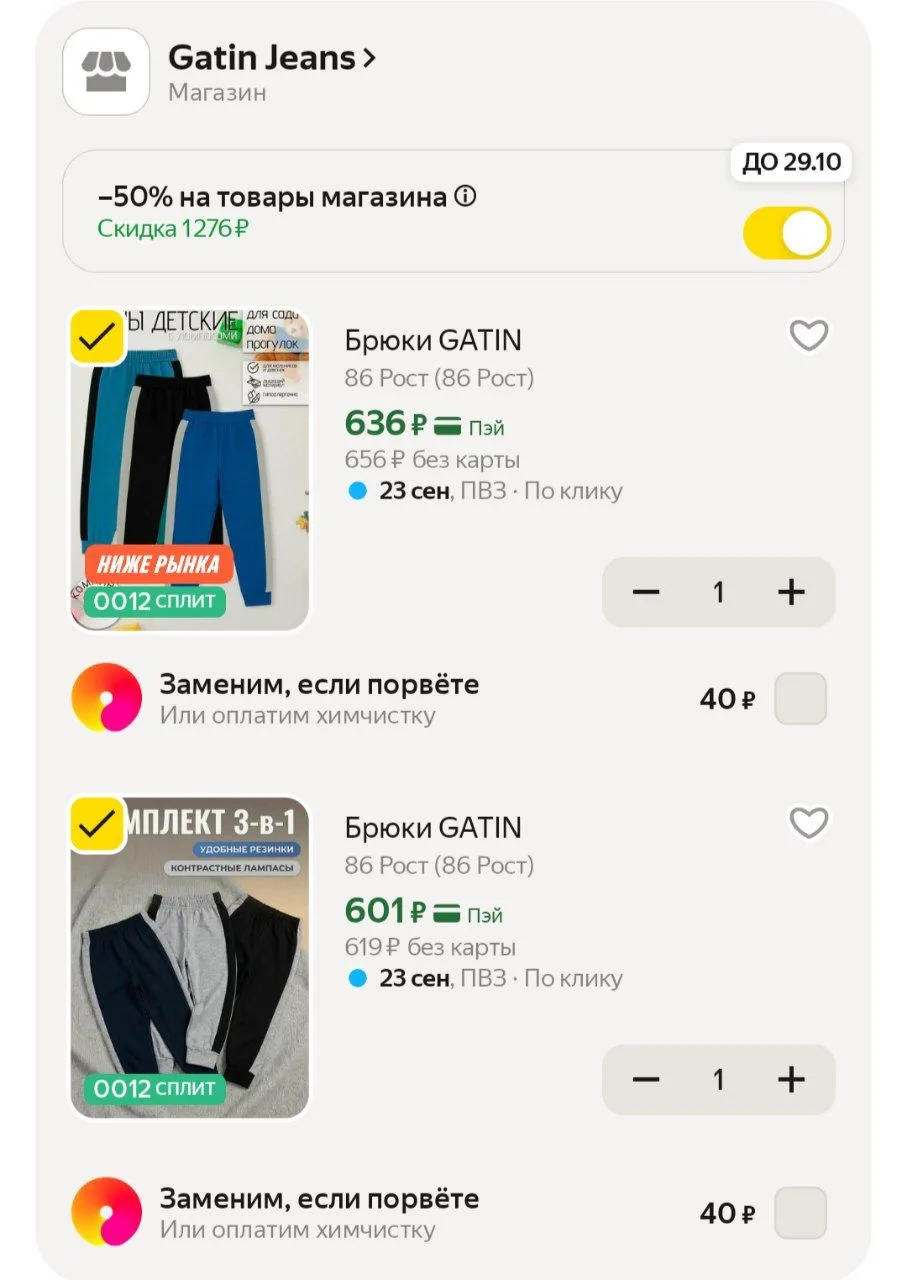Expand Gatin Jeans store chevron
907x1280 pixels.
369,58
